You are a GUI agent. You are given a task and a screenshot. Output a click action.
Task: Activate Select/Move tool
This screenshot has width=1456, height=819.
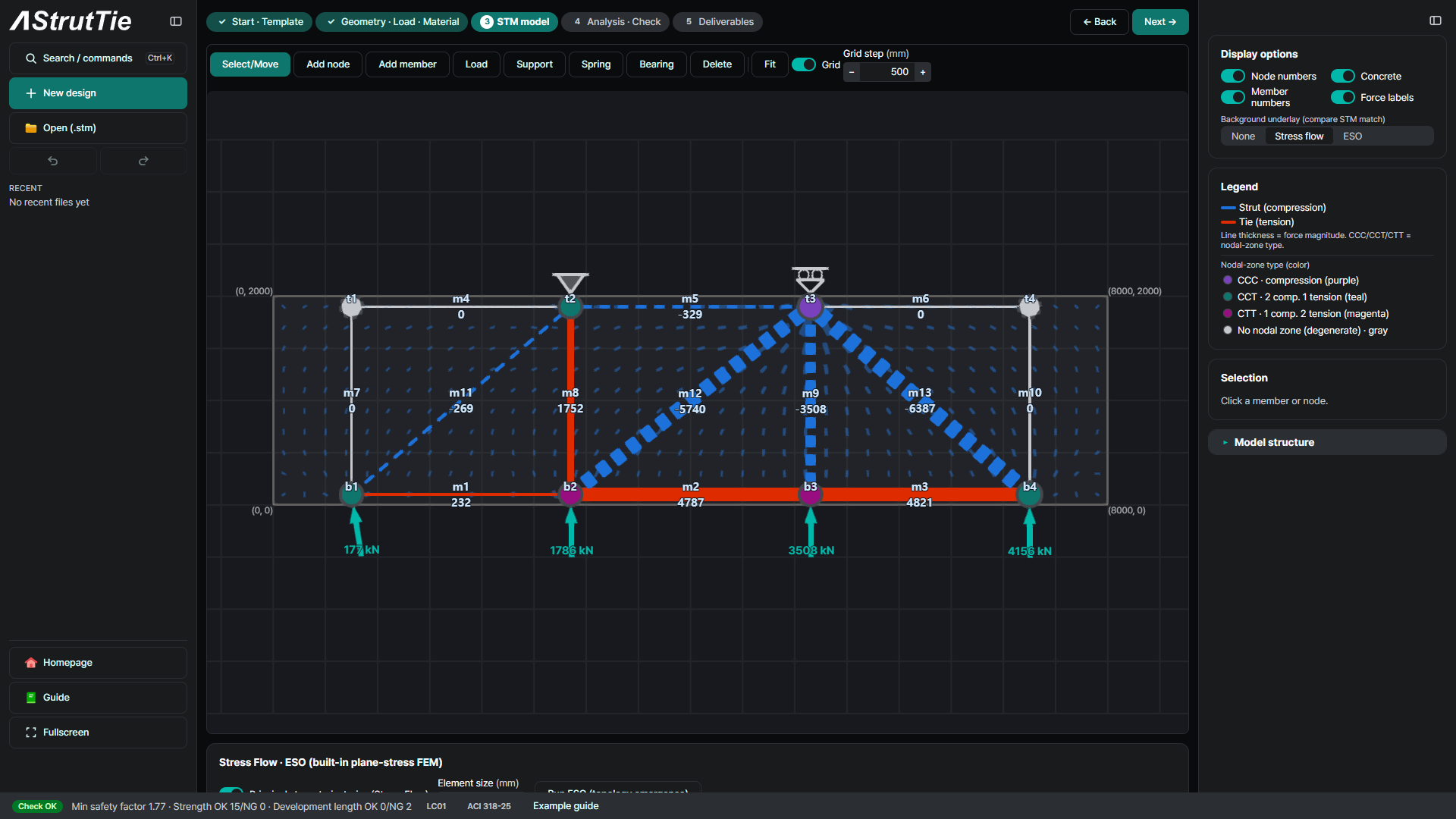point(250,64)
